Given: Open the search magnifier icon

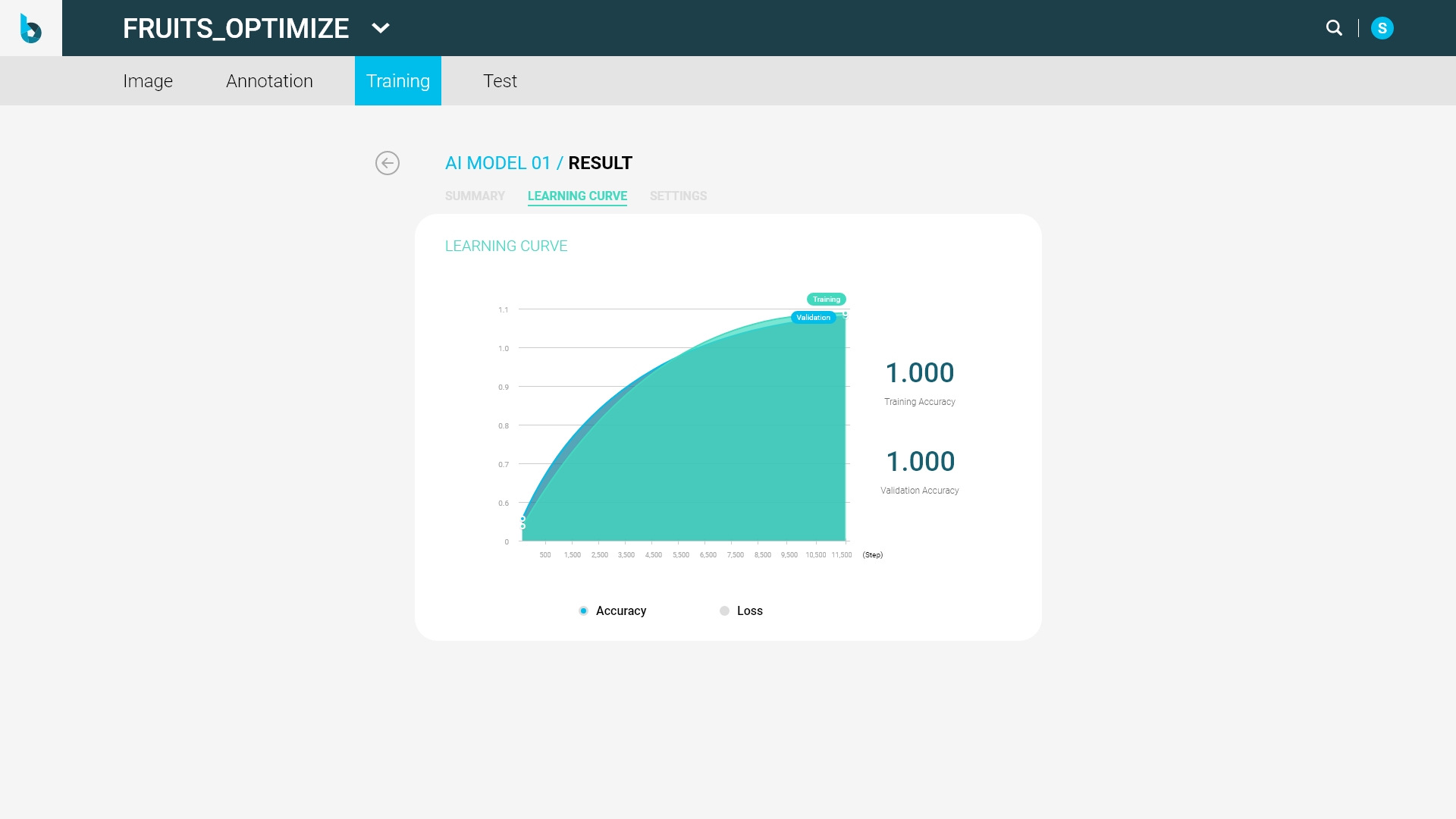Looking at the screenshot, I should (x=1334, y=28).
